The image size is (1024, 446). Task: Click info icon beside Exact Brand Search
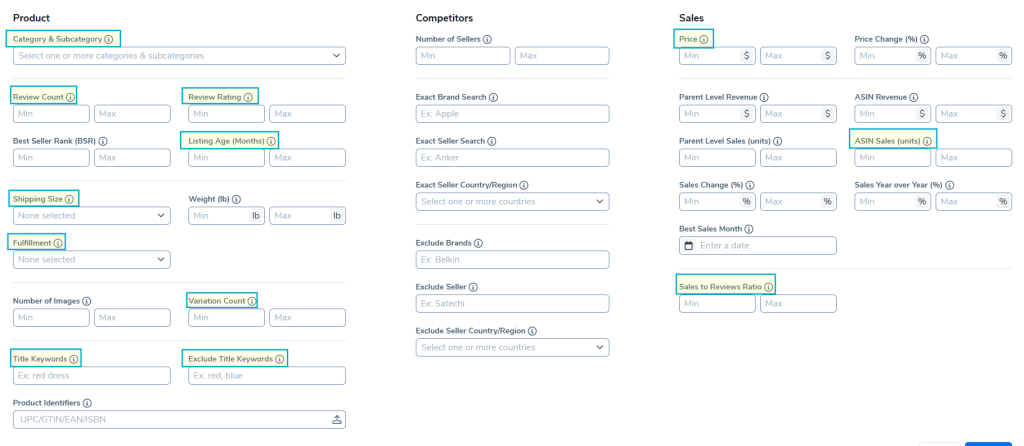point(494,97)
